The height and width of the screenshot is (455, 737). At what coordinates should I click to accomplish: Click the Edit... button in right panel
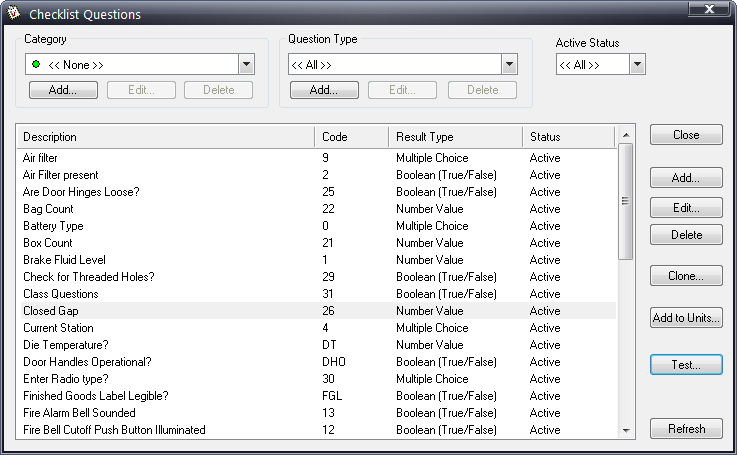[x=686, y=208]
